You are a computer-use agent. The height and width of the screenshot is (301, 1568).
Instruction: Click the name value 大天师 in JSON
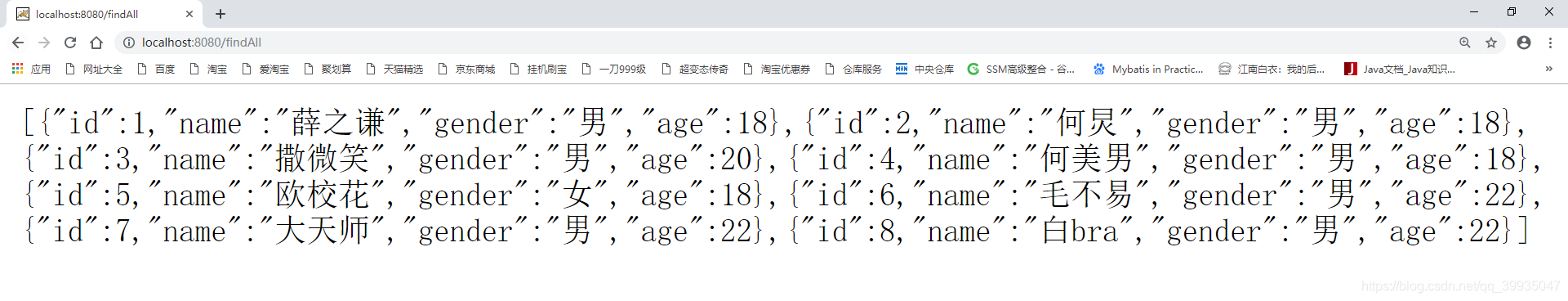[x=323, y=231]
